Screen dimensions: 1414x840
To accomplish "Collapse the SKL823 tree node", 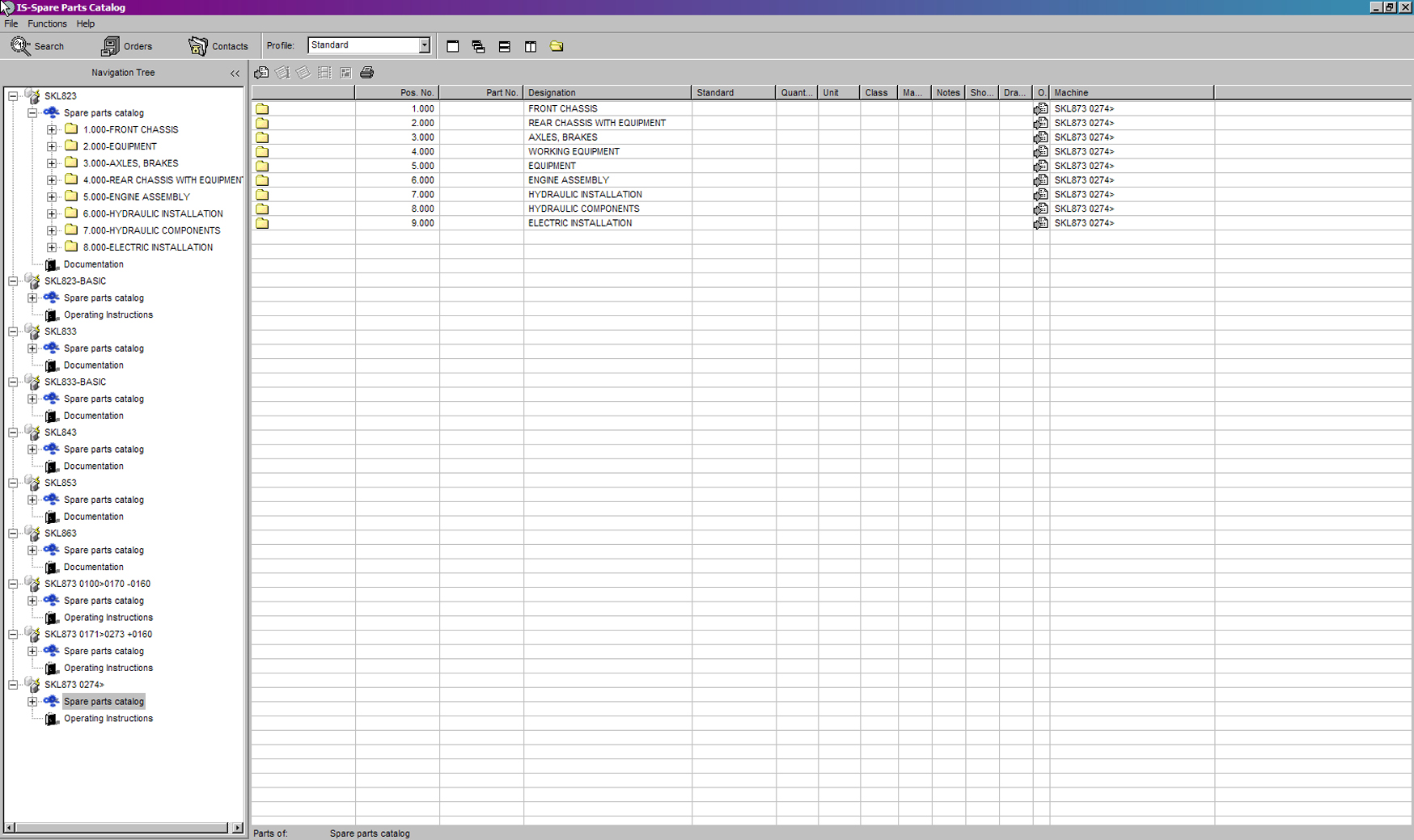I will pyautogui.click(x=13, y=96).
